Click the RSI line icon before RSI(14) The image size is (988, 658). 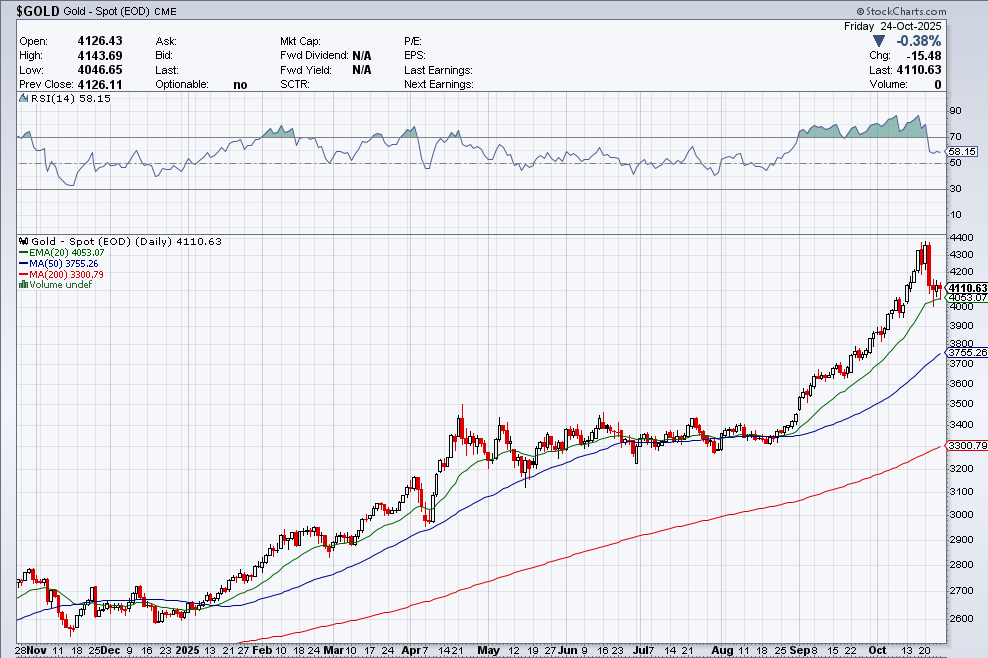[23, 98]
